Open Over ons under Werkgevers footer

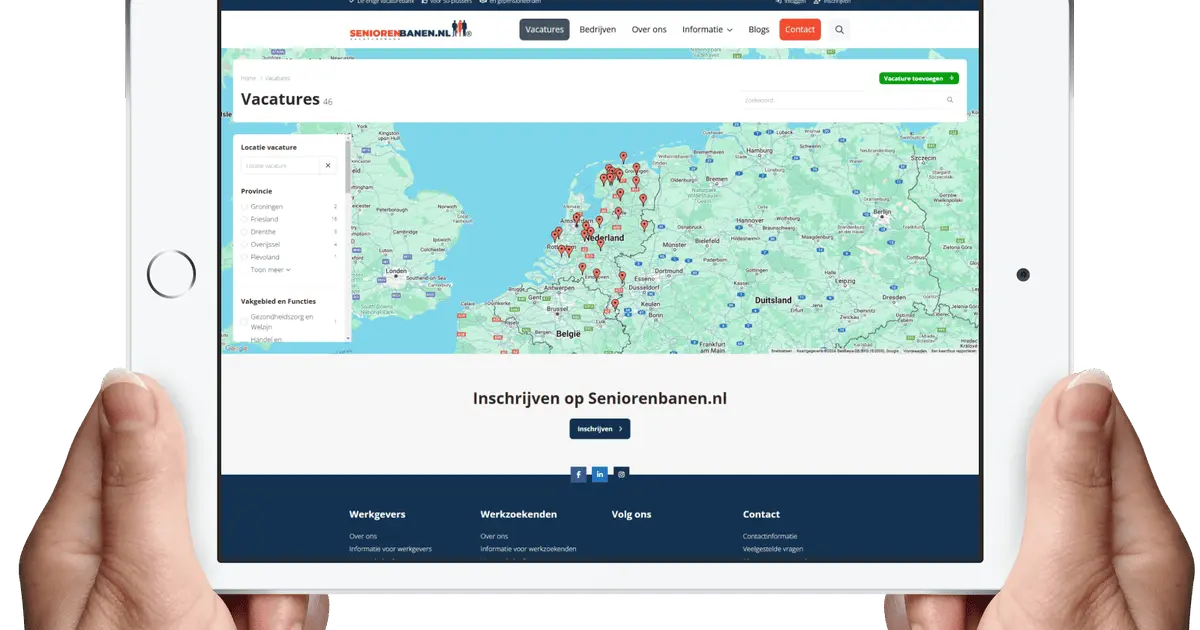coord(363,536)
